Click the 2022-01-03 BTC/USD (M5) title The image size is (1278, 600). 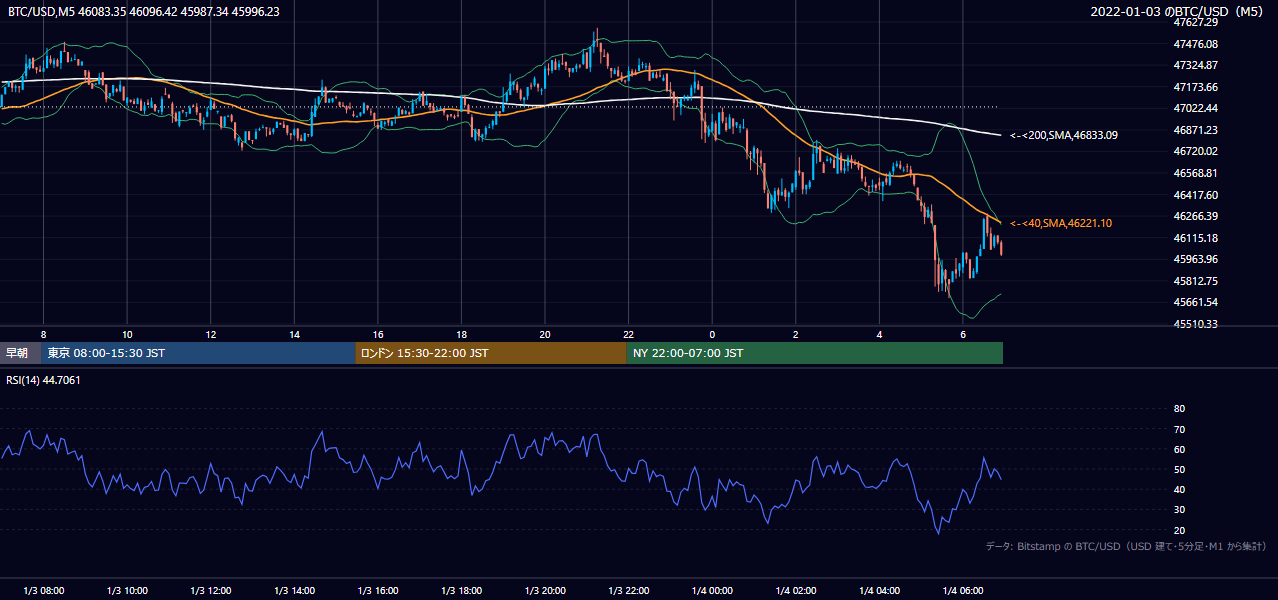(1179, 12)
